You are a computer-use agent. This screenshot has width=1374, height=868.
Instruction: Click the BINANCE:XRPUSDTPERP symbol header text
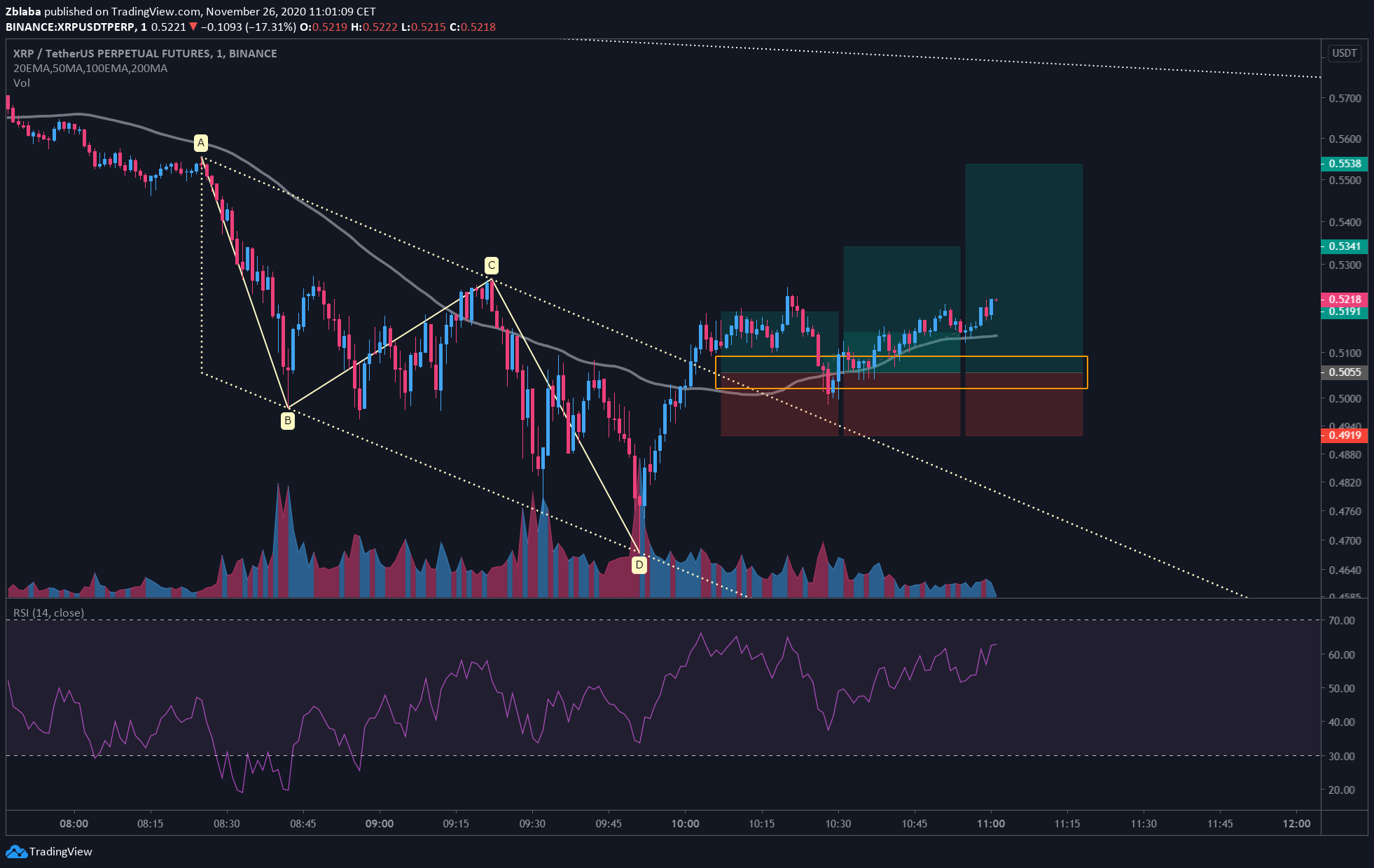[70, 27]
